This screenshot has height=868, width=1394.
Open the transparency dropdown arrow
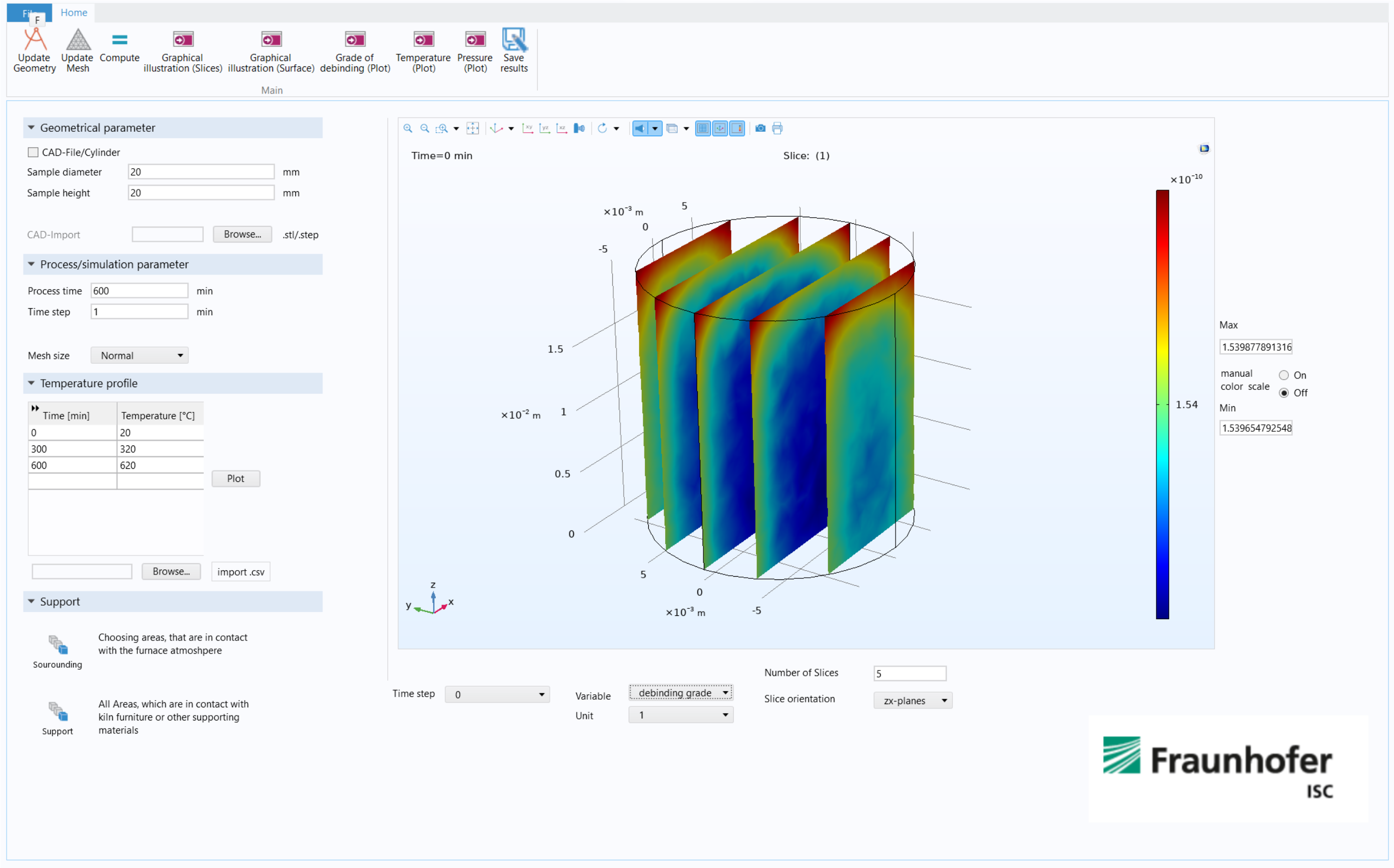click(x=686, y=129)
